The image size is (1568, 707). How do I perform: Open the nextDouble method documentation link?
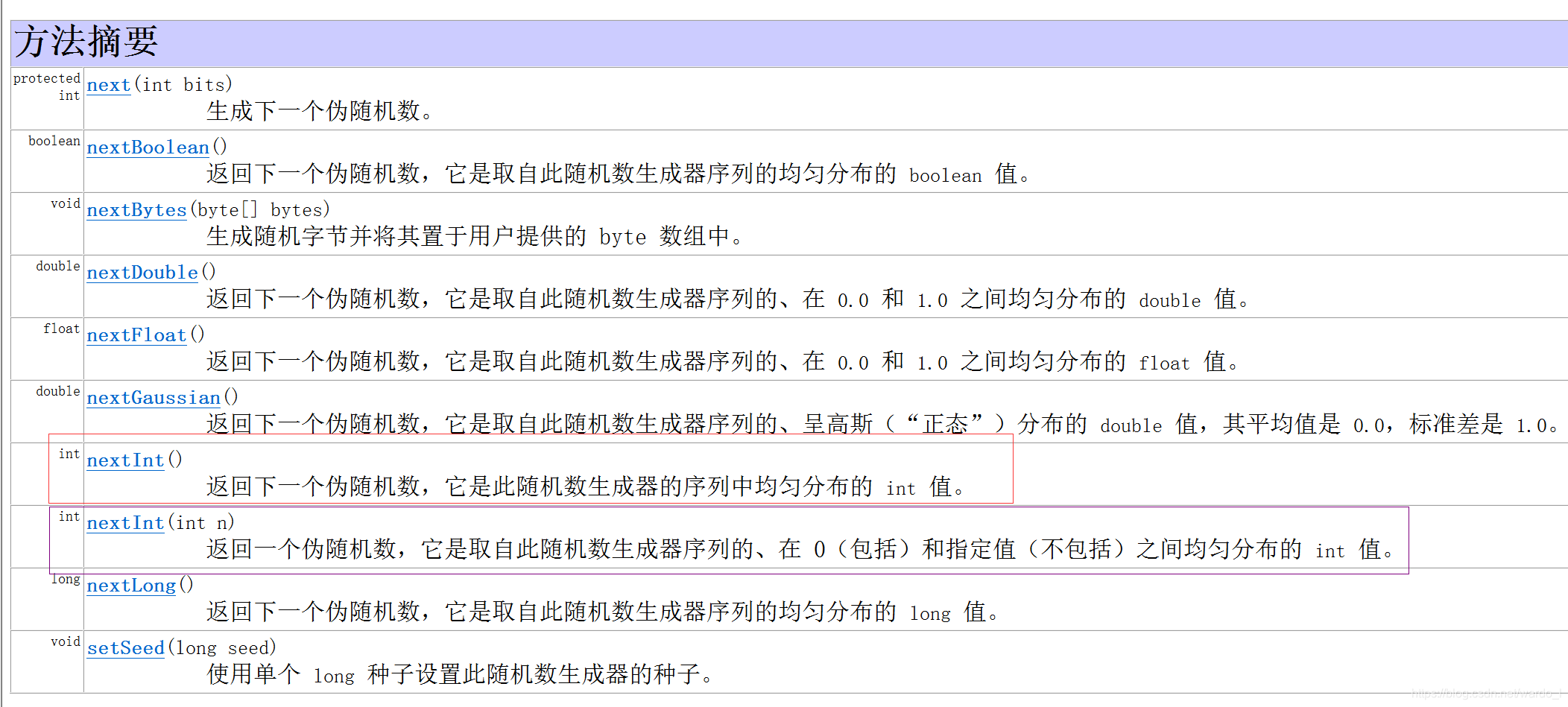point(141,272)
